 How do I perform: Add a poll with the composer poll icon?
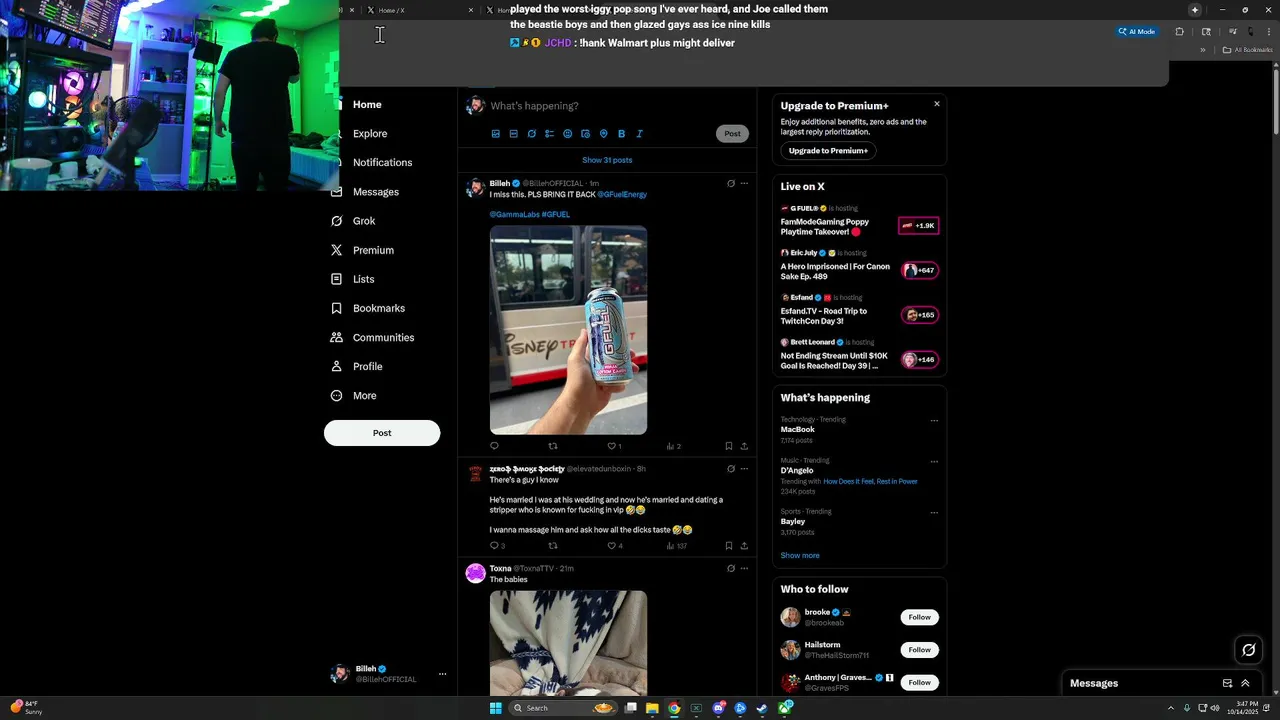550,134
